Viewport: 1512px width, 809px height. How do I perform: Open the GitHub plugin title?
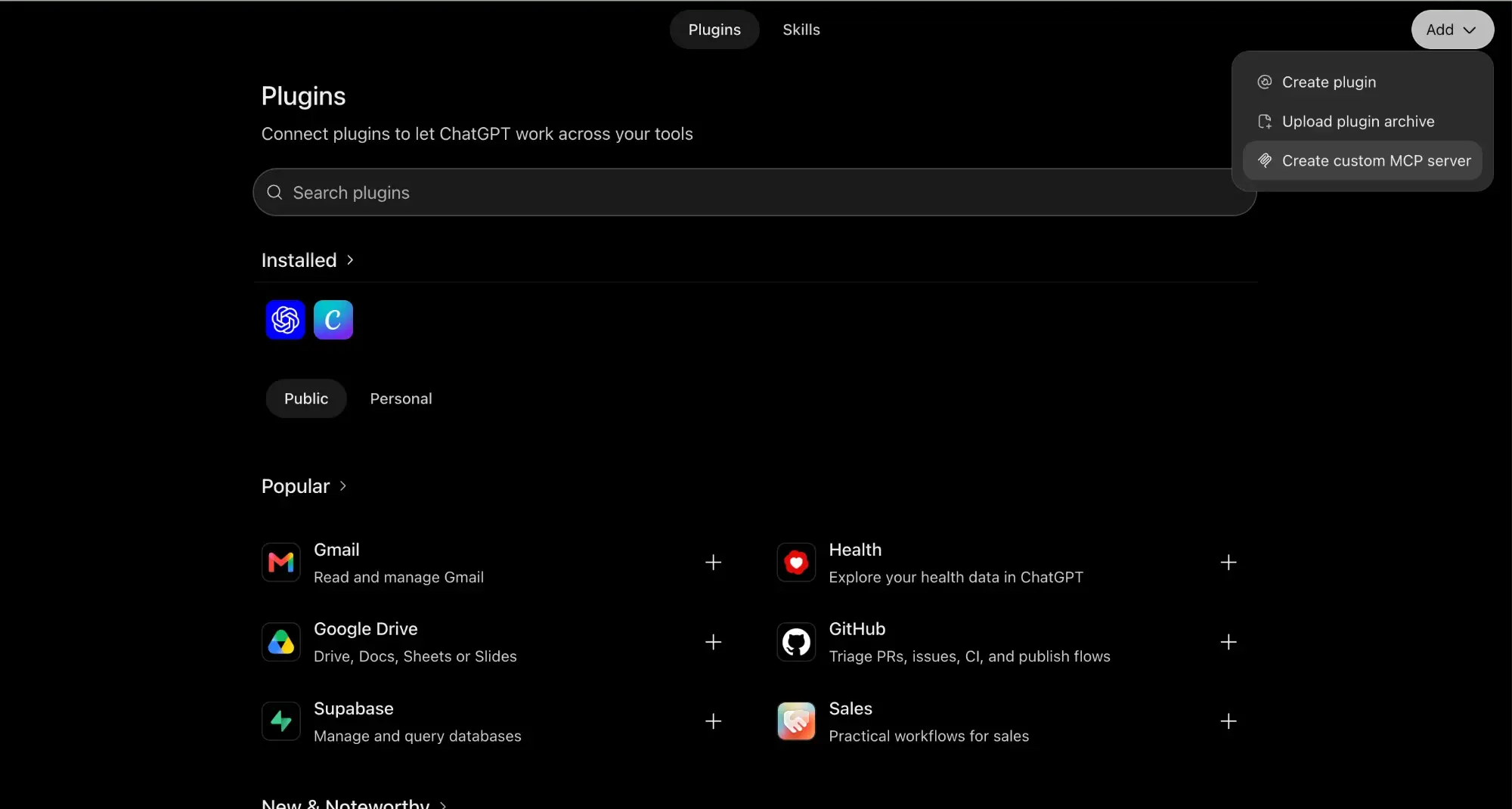[857, 629]
